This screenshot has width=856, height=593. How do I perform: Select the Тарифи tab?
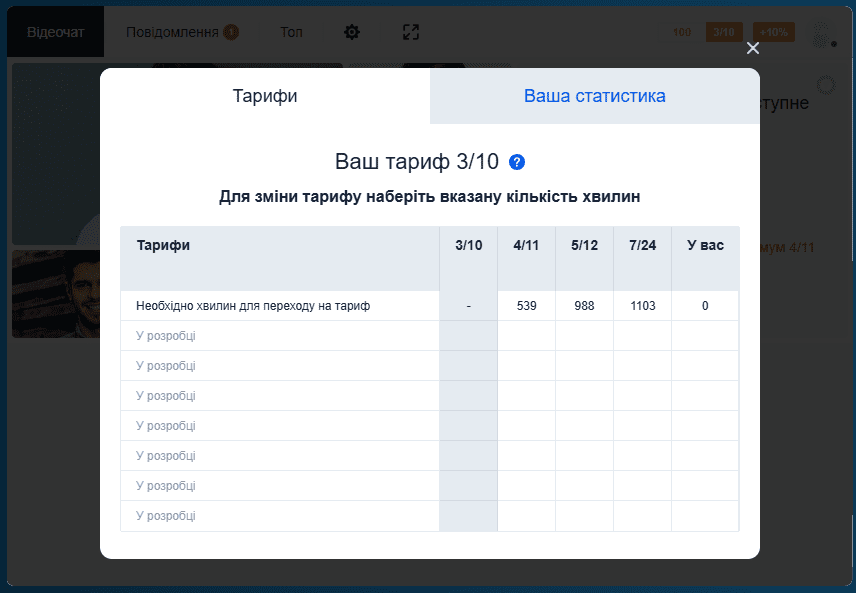click(x=264, y=96)
